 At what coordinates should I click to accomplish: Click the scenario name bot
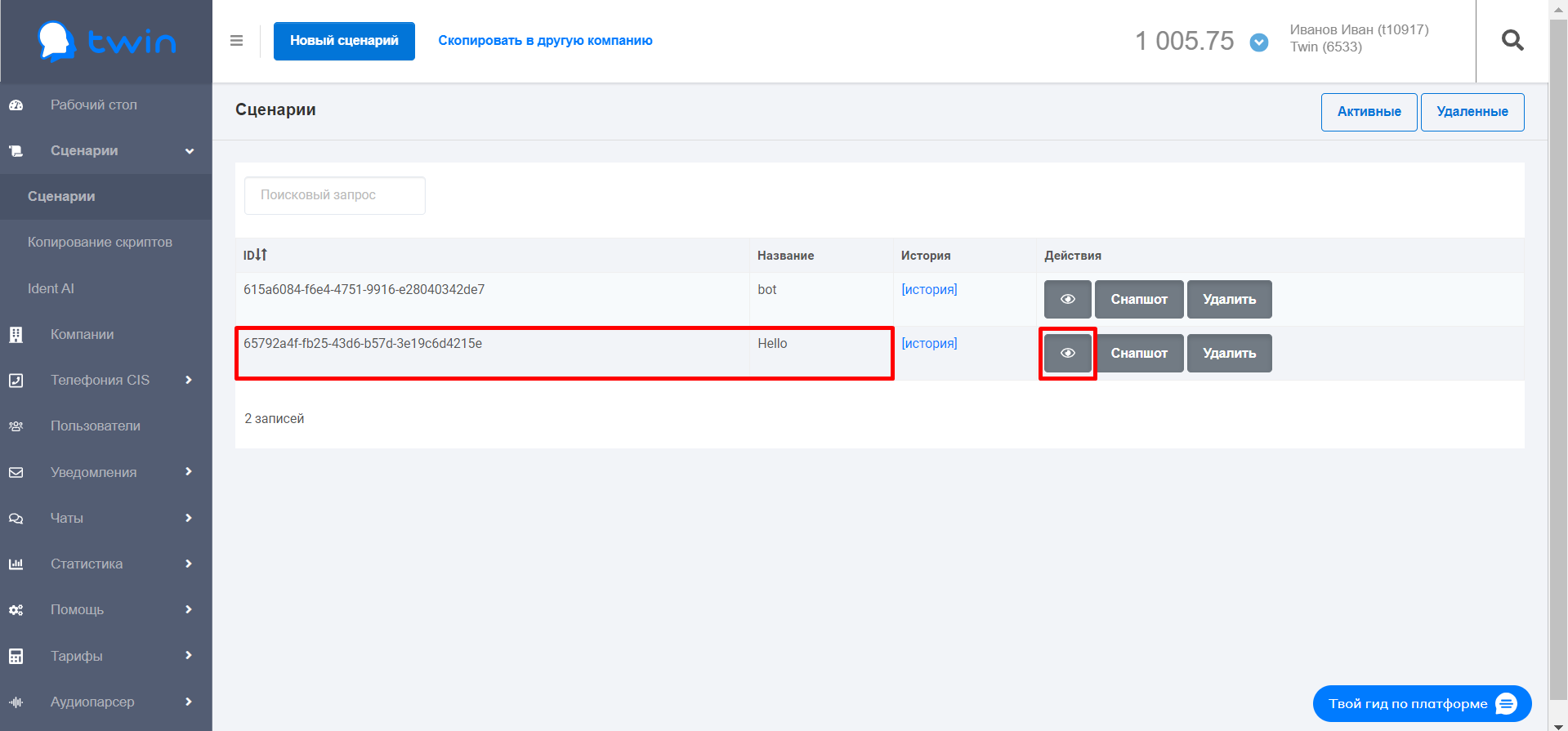click(x=767, y=289)
